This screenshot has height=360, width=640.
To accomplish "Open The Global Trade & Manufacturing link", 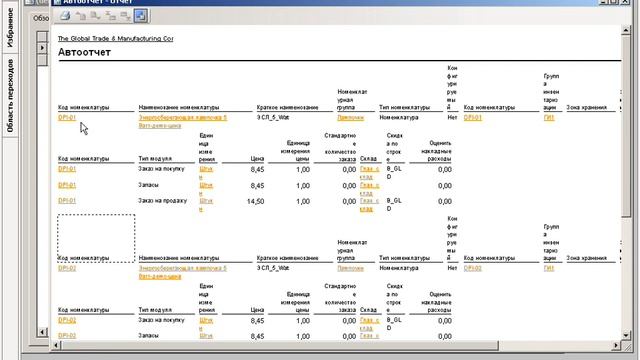I will point(116,38).
